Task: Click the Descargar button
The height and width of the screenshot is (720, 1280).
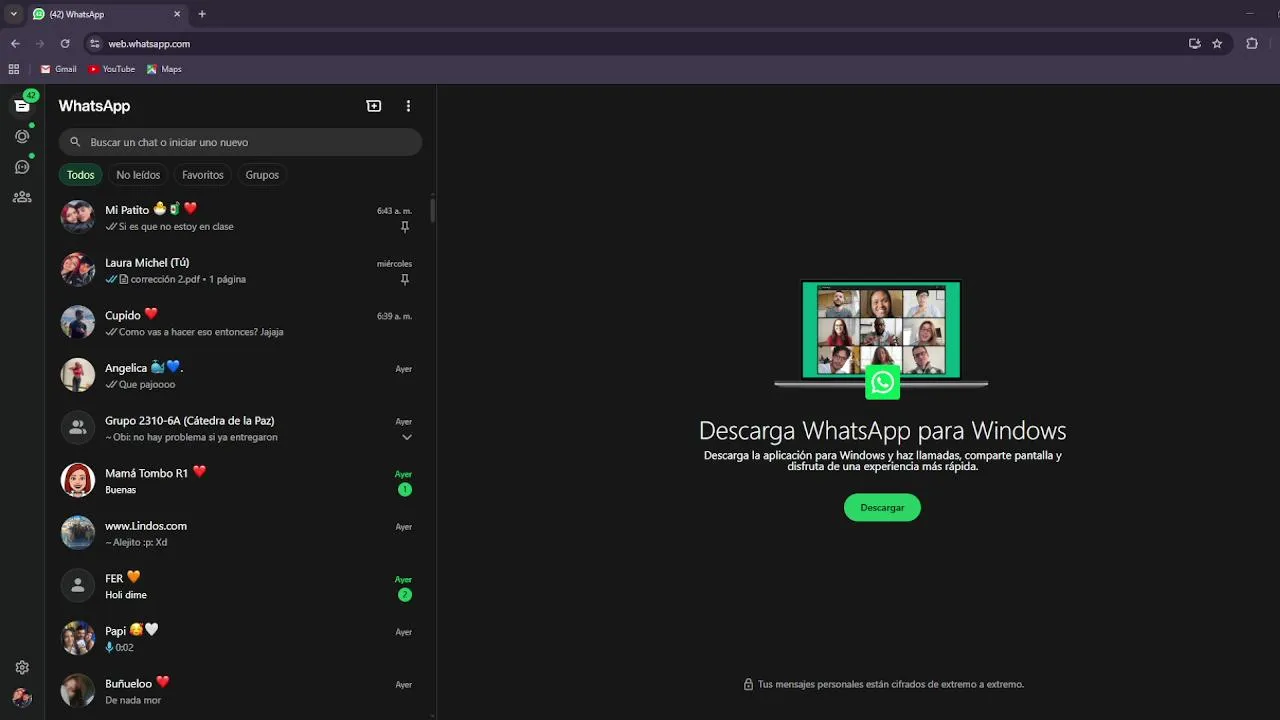Action: pyautogui.click(x=882, y=507)
